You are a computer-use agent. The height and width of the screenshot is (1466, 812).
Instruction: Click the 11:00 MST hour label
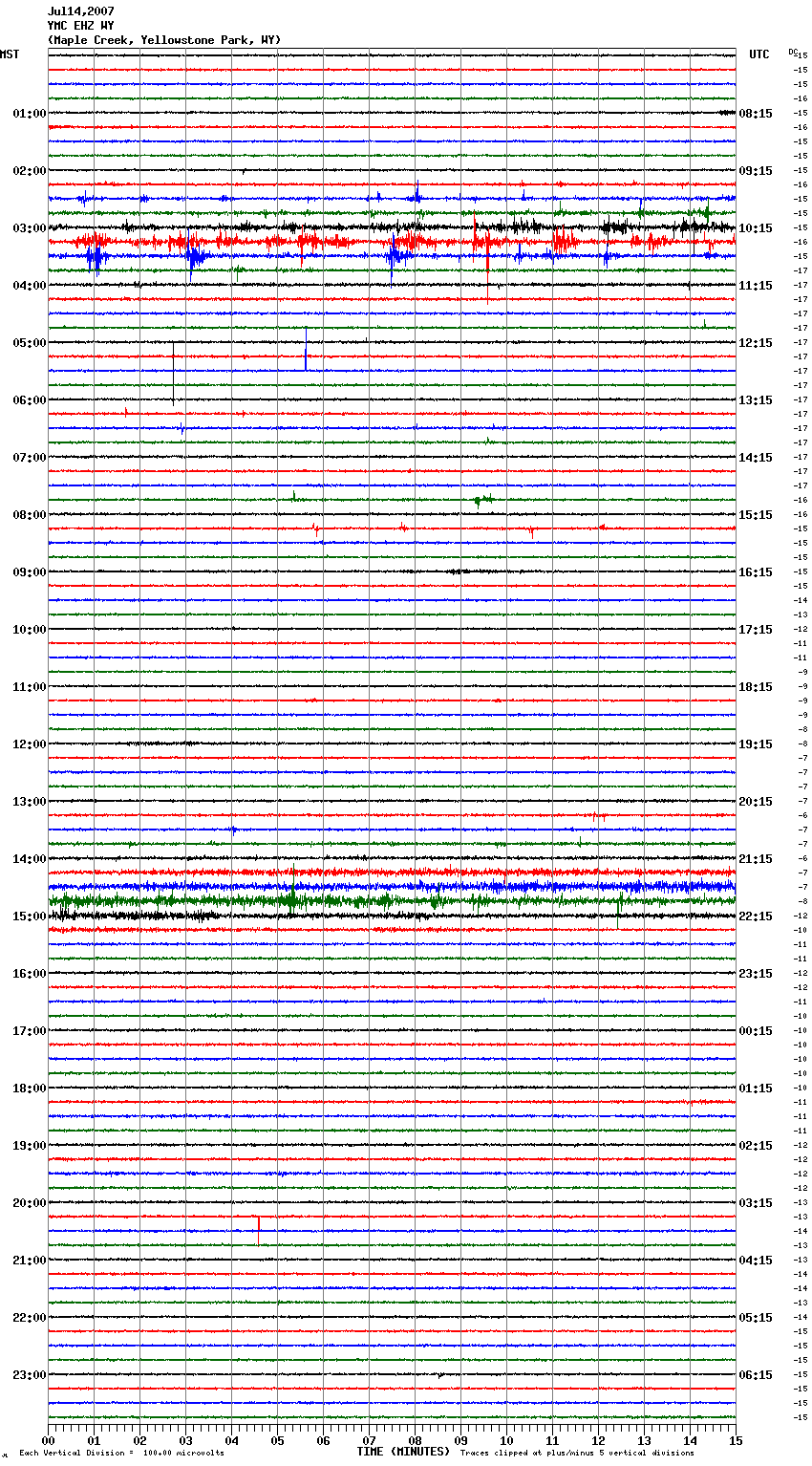coord(30,687)
